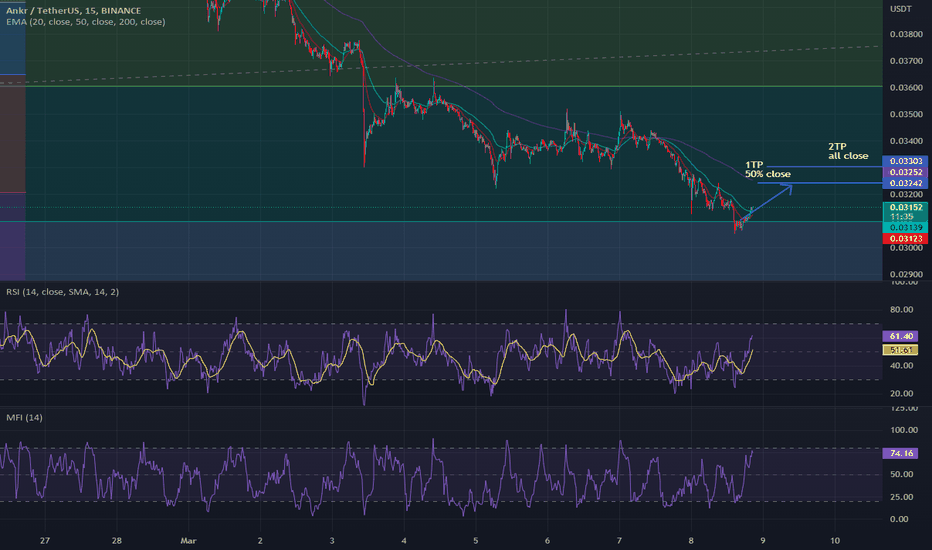Click the 0.03000 price axis tick
This screenshot has width=932, height=550.
point(906,248)
